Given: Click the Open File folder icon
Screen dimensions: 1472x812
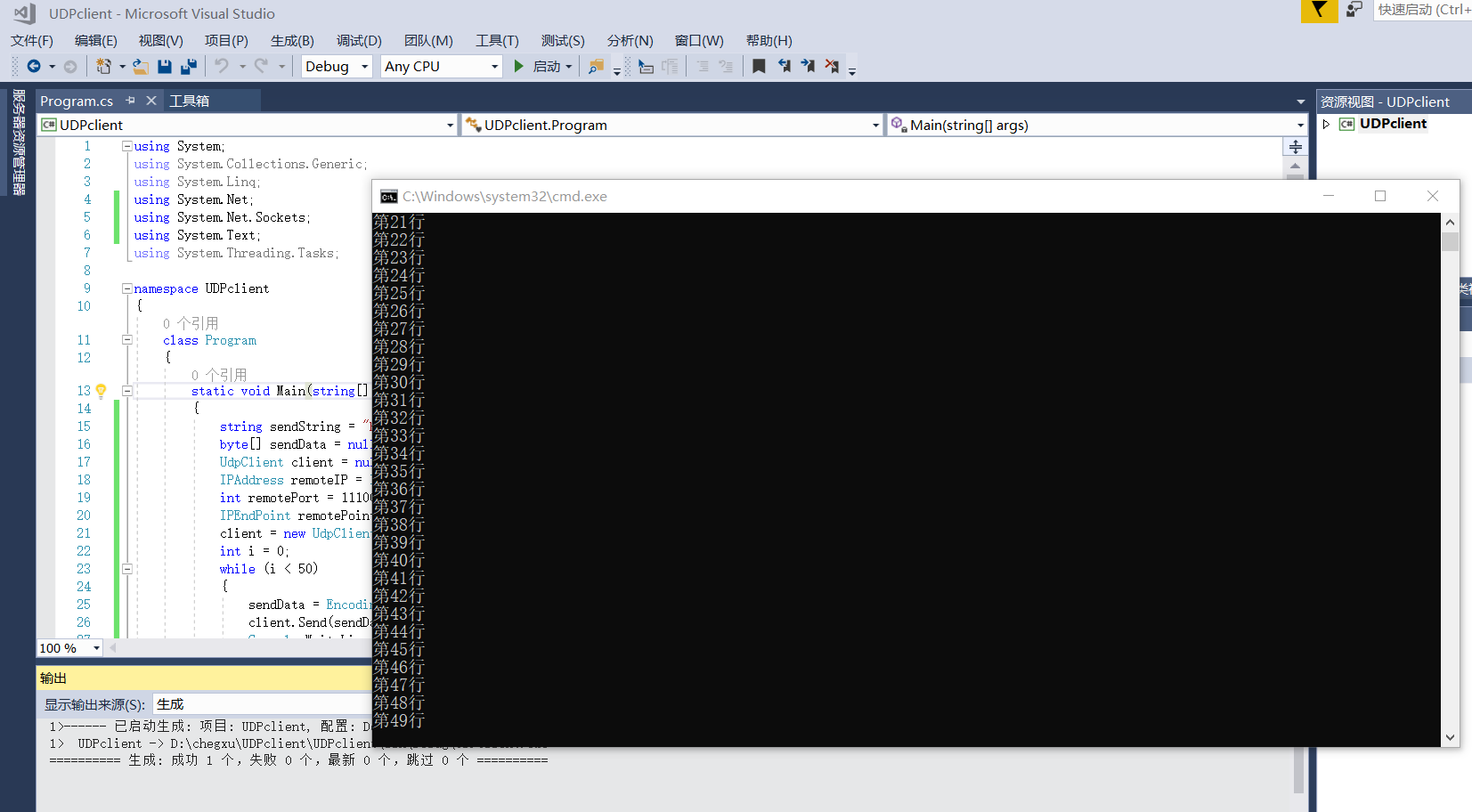Looking at the screenshot, I should click(x=141, y=66).
